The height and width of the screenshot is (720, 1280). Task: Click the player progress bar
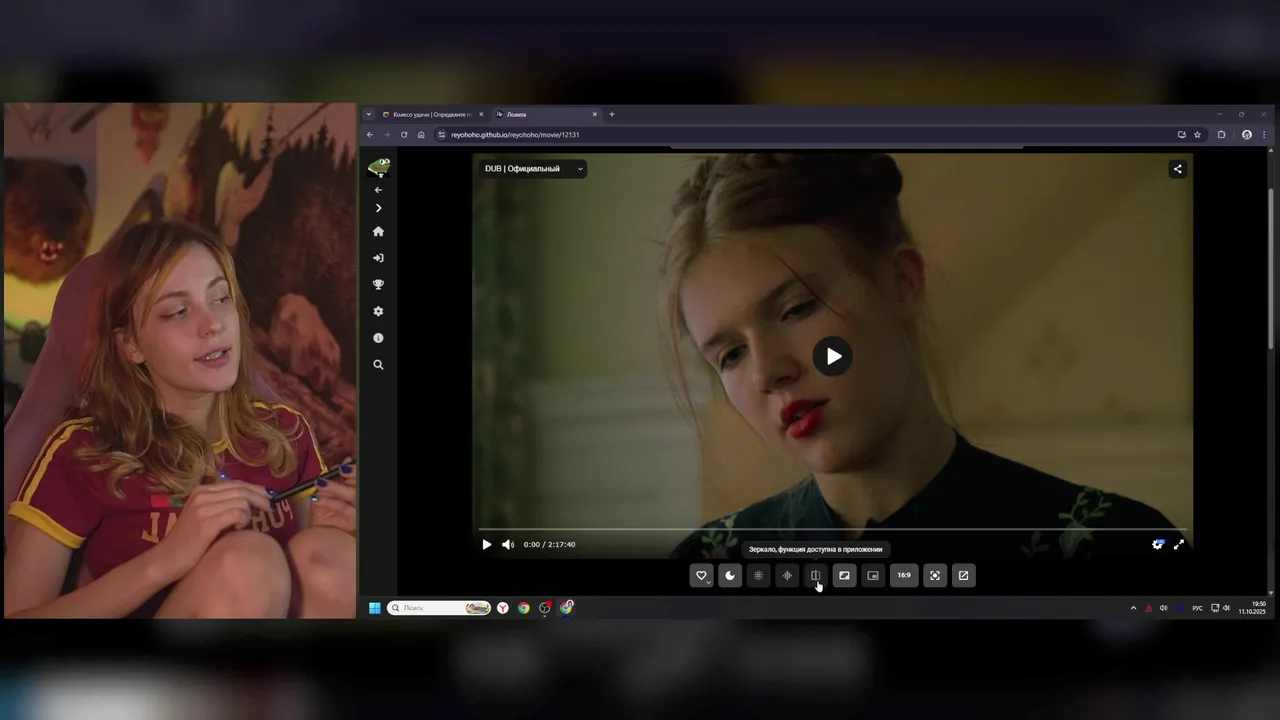tap(832, 529)
